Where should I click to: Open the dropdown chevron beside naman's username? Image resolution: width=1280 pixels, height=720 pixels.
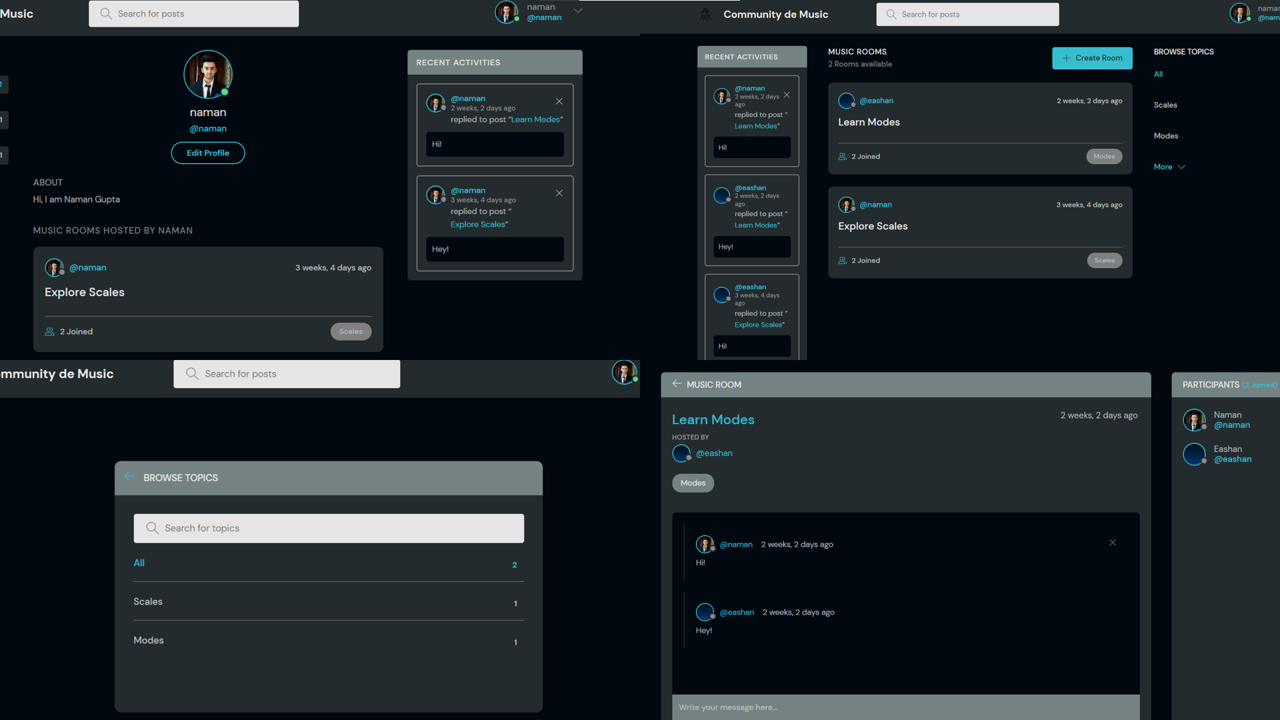pyautogui.click(x=578, y=11)
